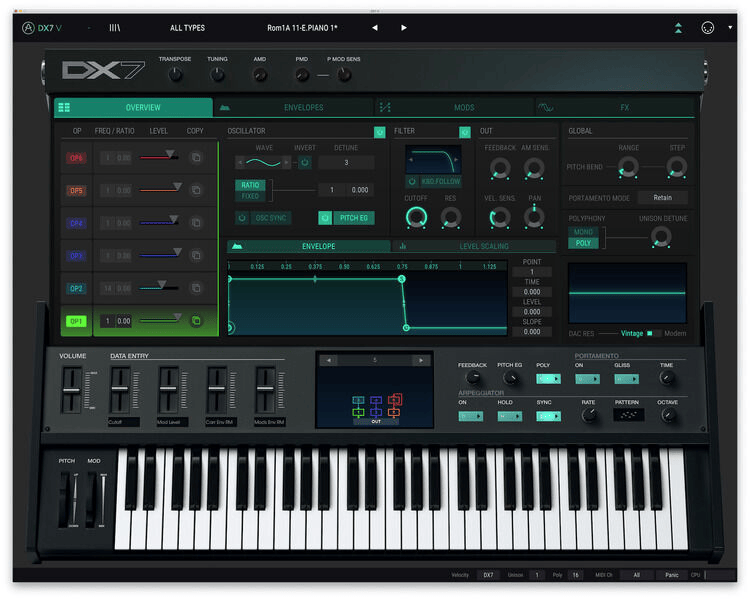Select next oscillator waveform arrow
Viewport: 750px width, 599px height.
(286, 163)
